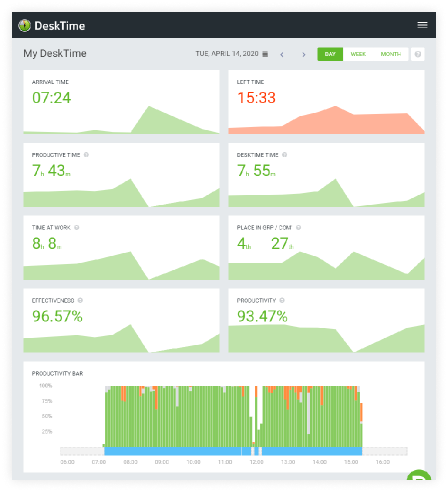Image resolution: width=448 pixels, height=492 pixels.
Task: Click the Productivity card area chart
Action: click(326, 338)
